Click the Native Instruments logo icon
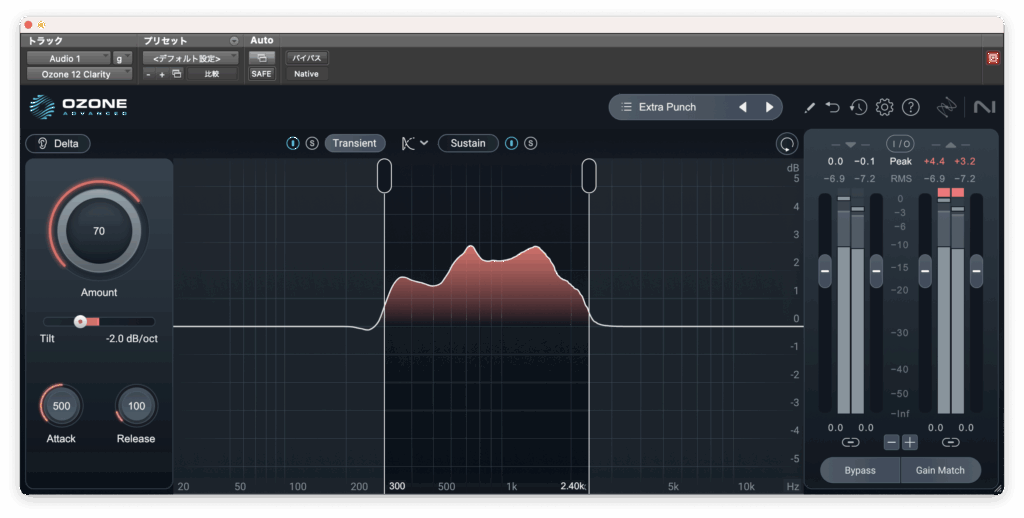This screenshot has width=1024, height=518. (983, 107)
